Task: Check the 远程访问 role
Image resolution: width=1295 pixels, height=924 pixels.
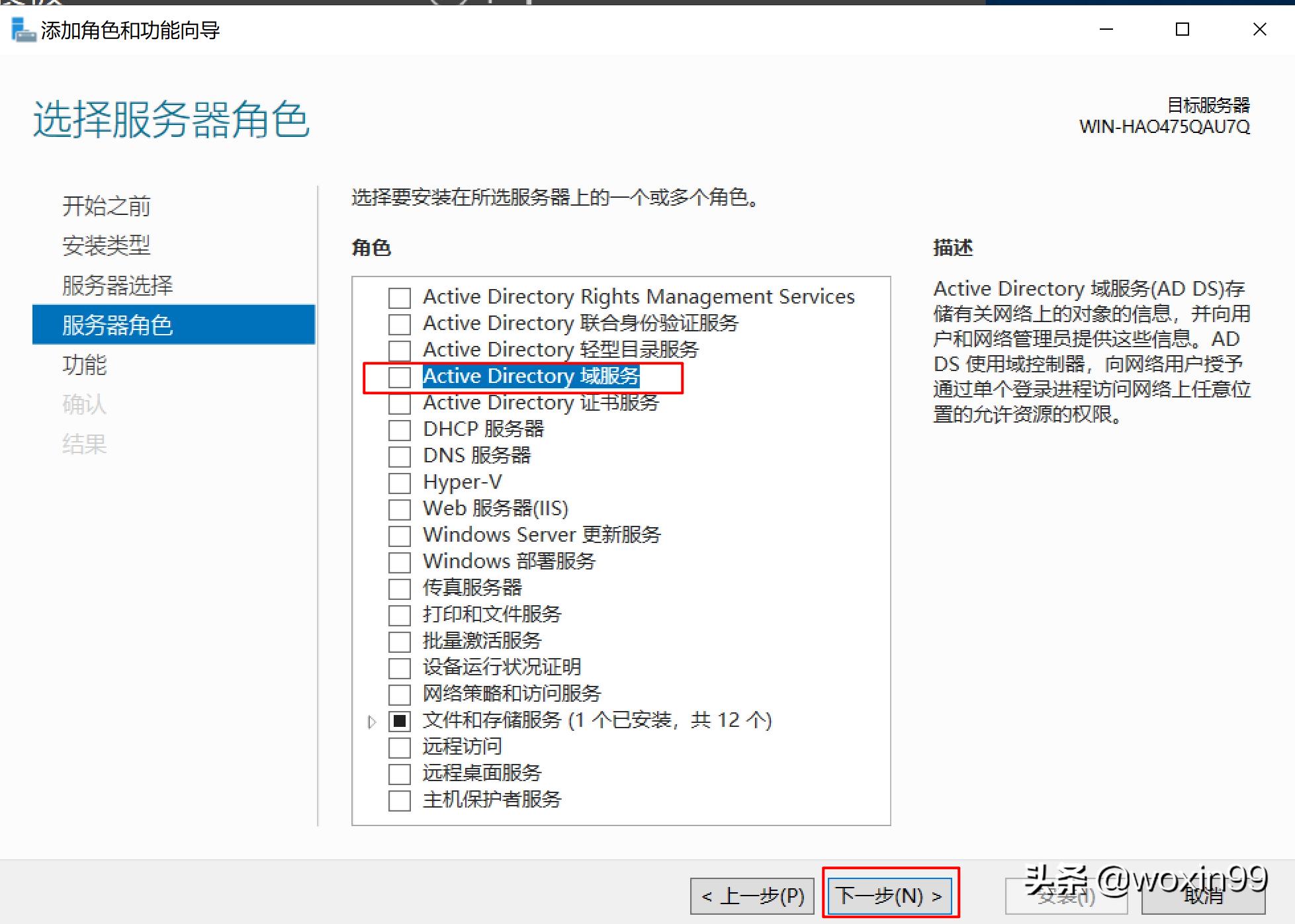Action: (399, 747)
